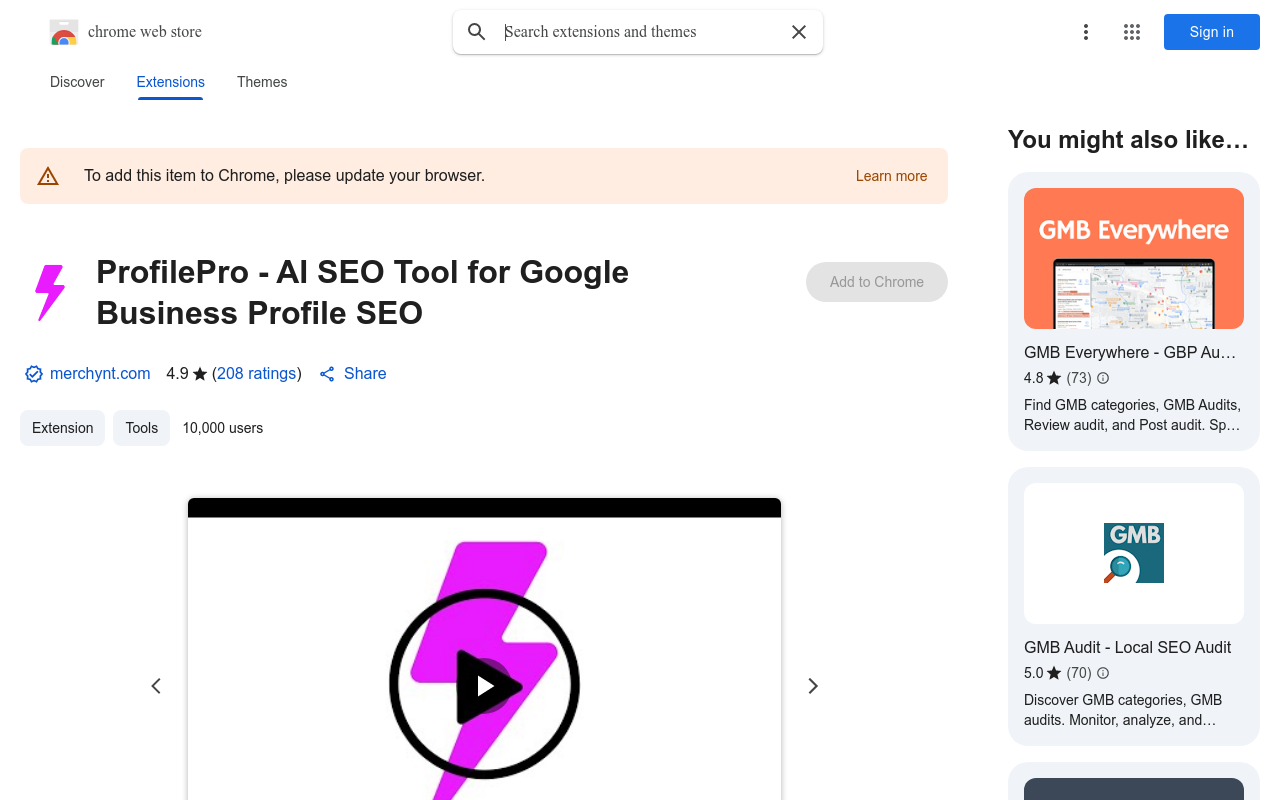The image size is (1280, 800).
Task: Click the warning triangle icon
Action: click(48, 175)
